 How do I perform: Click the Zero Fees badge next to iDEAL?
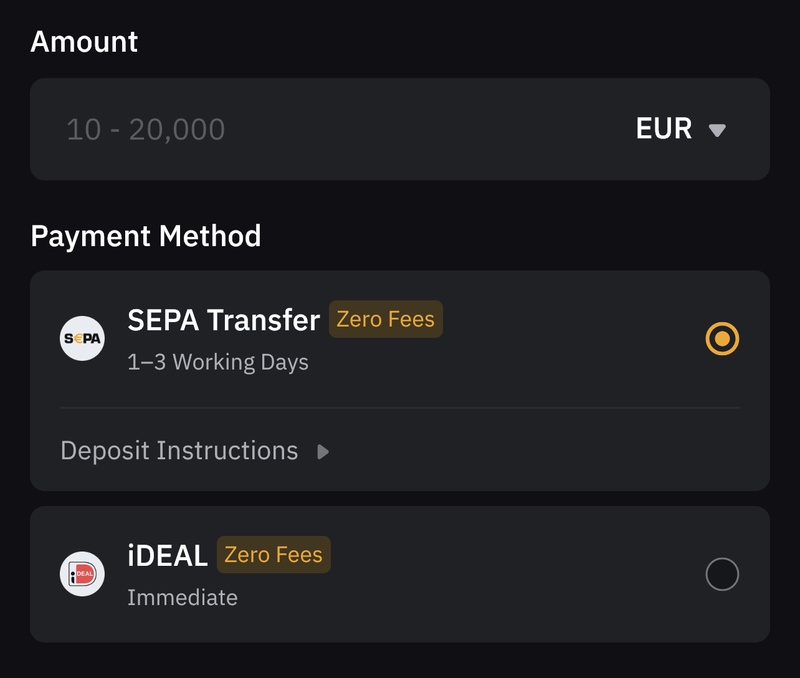point(273,555)
